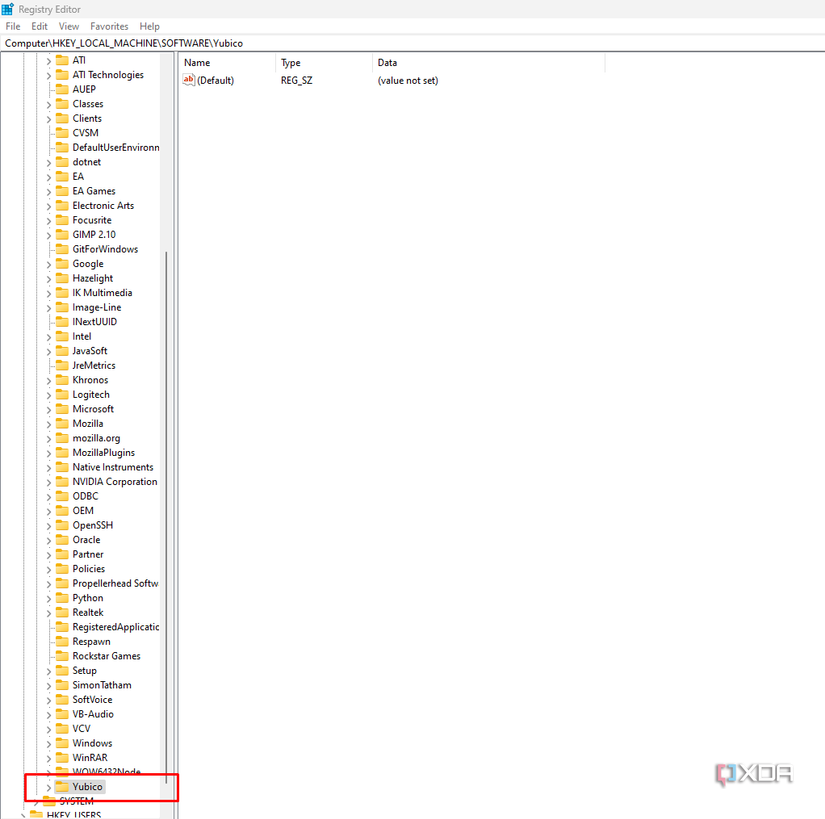The image size is (825, 819).
Task: Open the Favorites menu
Action: (109, 26)
